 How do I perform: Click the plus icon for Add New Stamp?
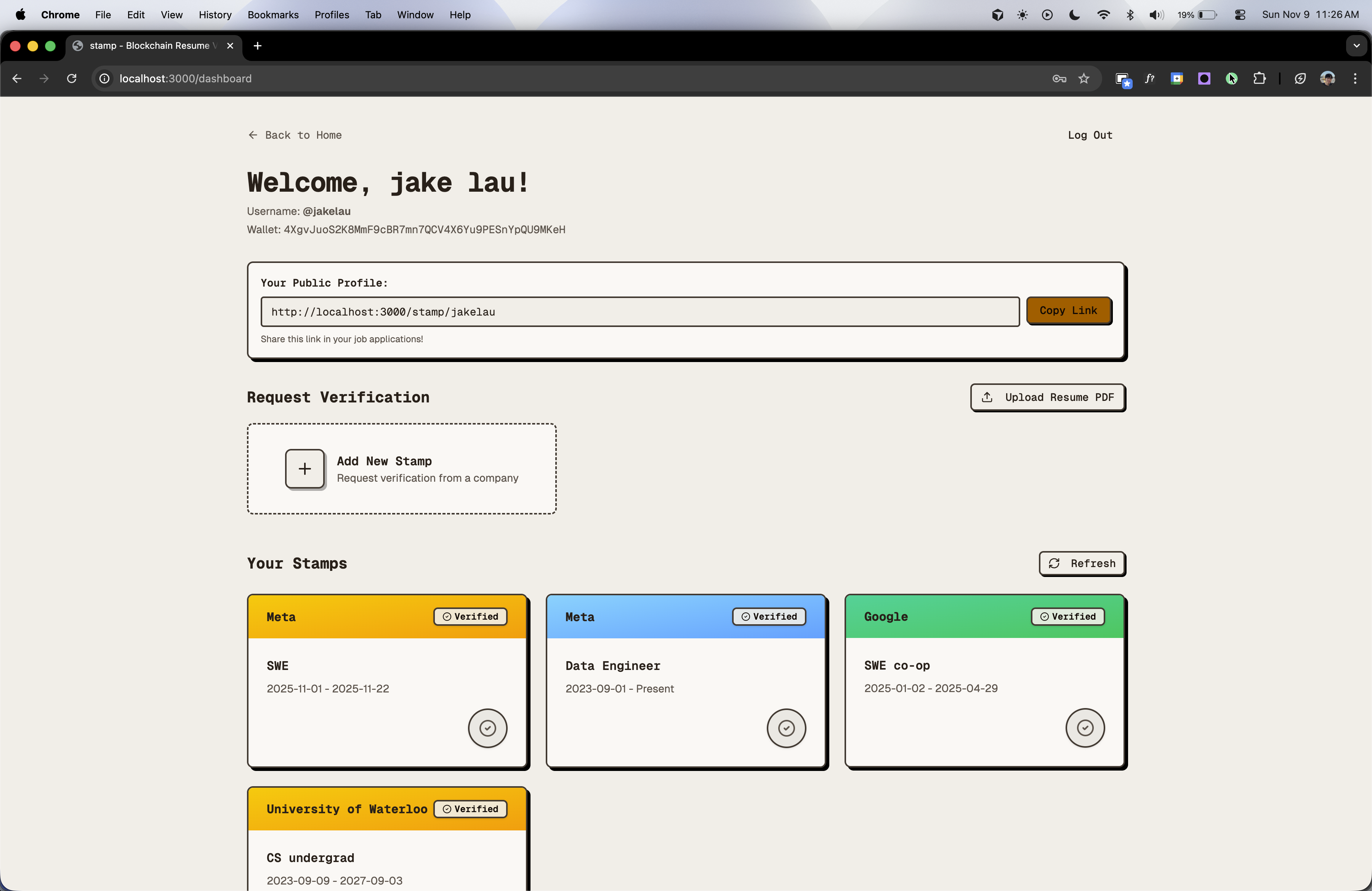pos(305,468)
